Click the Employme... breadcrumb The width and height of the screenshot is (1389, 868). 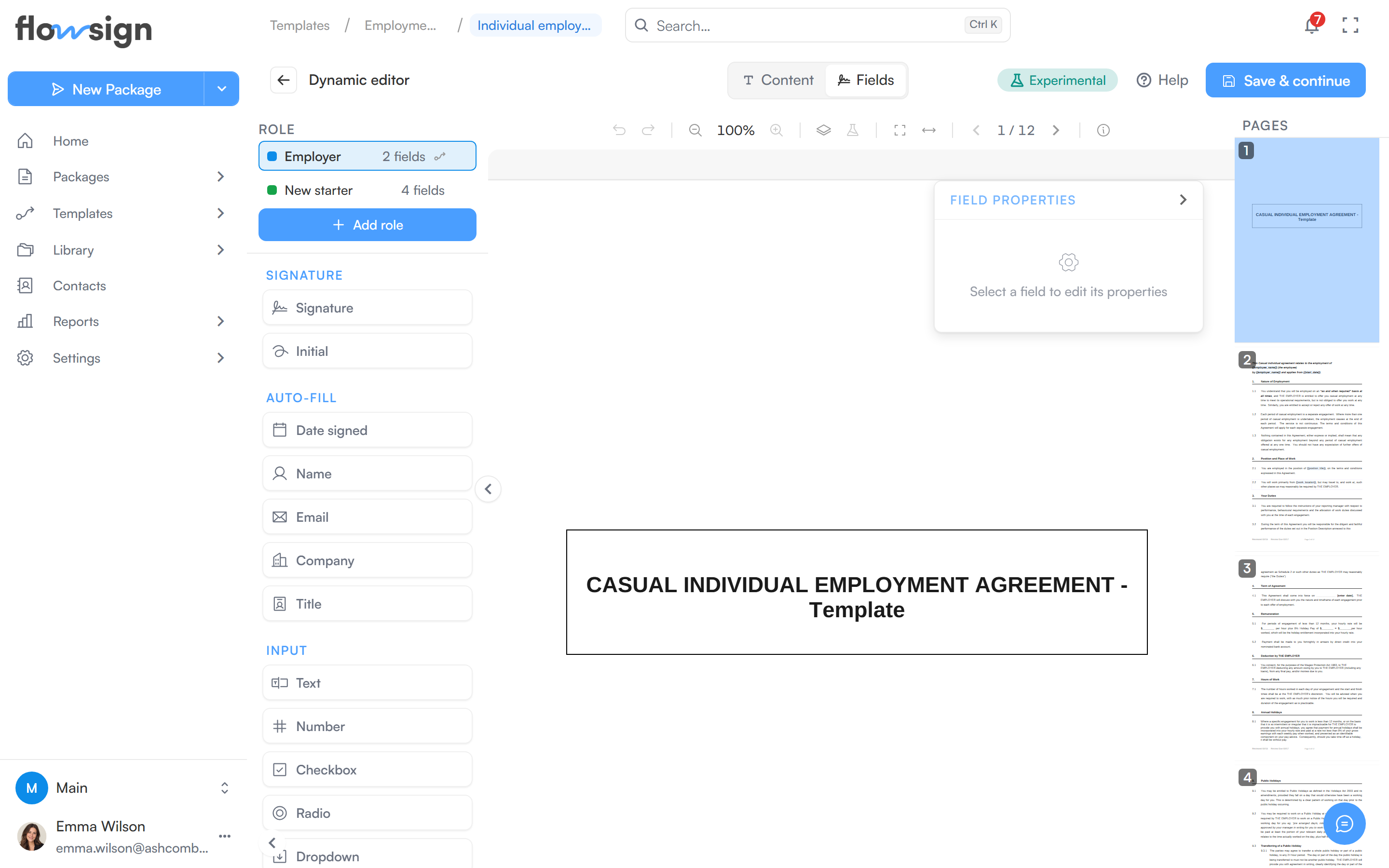[400, 25]
